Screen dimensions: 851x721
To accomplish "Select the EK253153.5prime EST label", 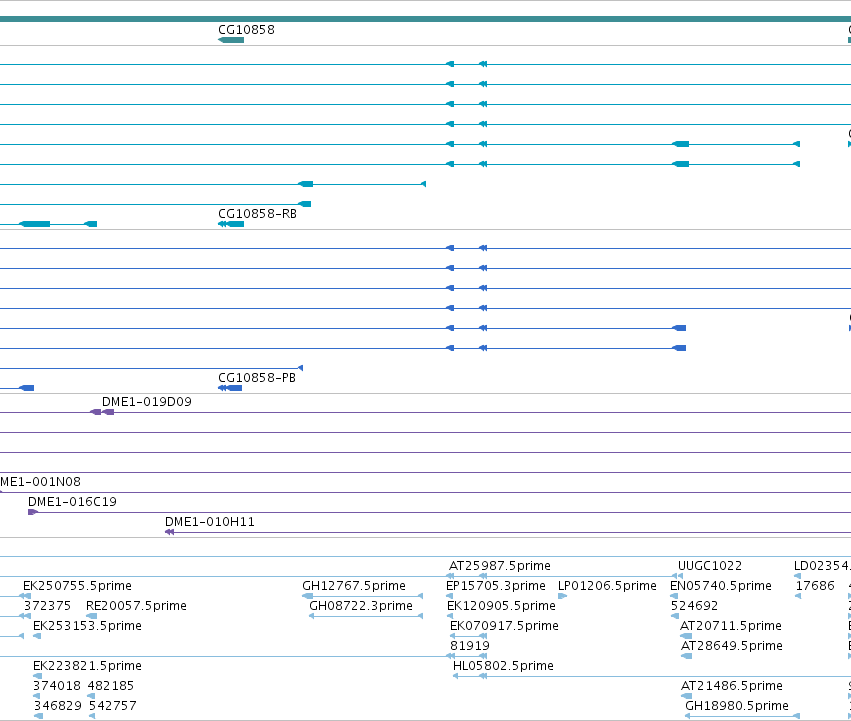I will coord(87,626).
